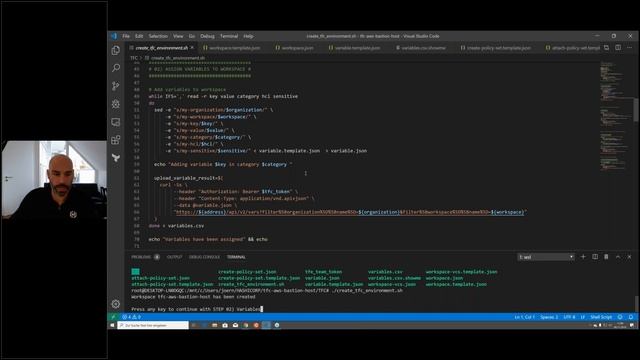Click the Windows Start button
Viewport: 640px width, 360px height.
coord(113,325)
